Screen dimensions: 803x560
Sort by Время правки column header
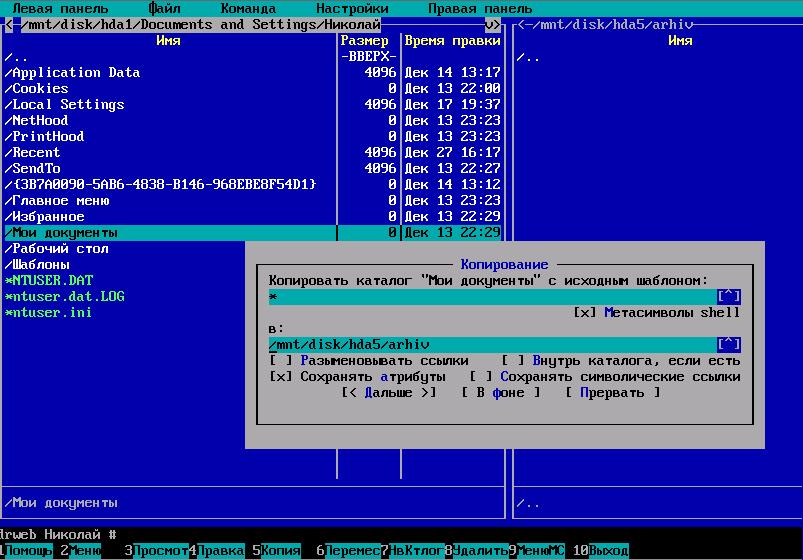click(452, 40)
